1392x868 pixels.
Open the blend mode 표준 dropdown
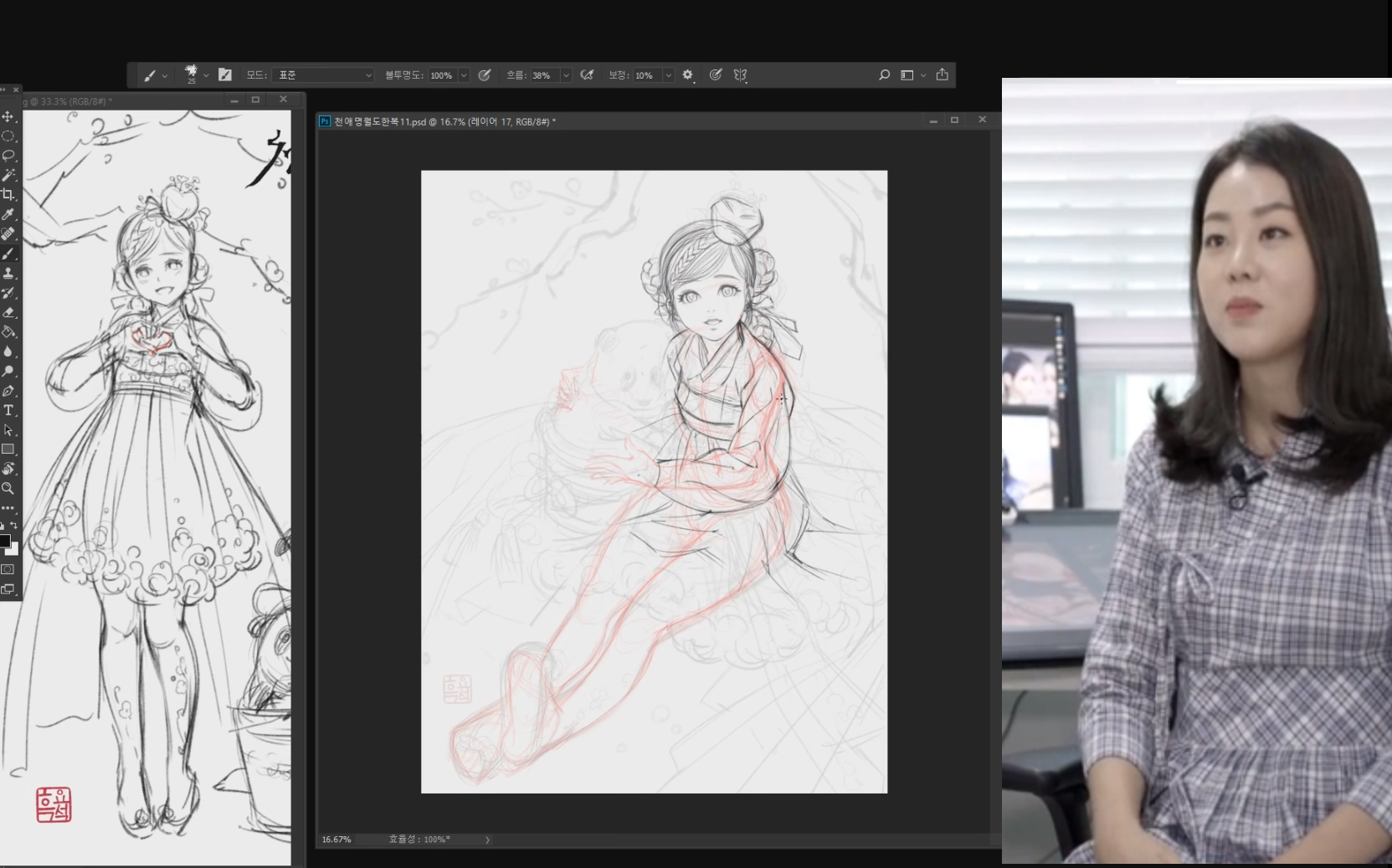point(323,75)
